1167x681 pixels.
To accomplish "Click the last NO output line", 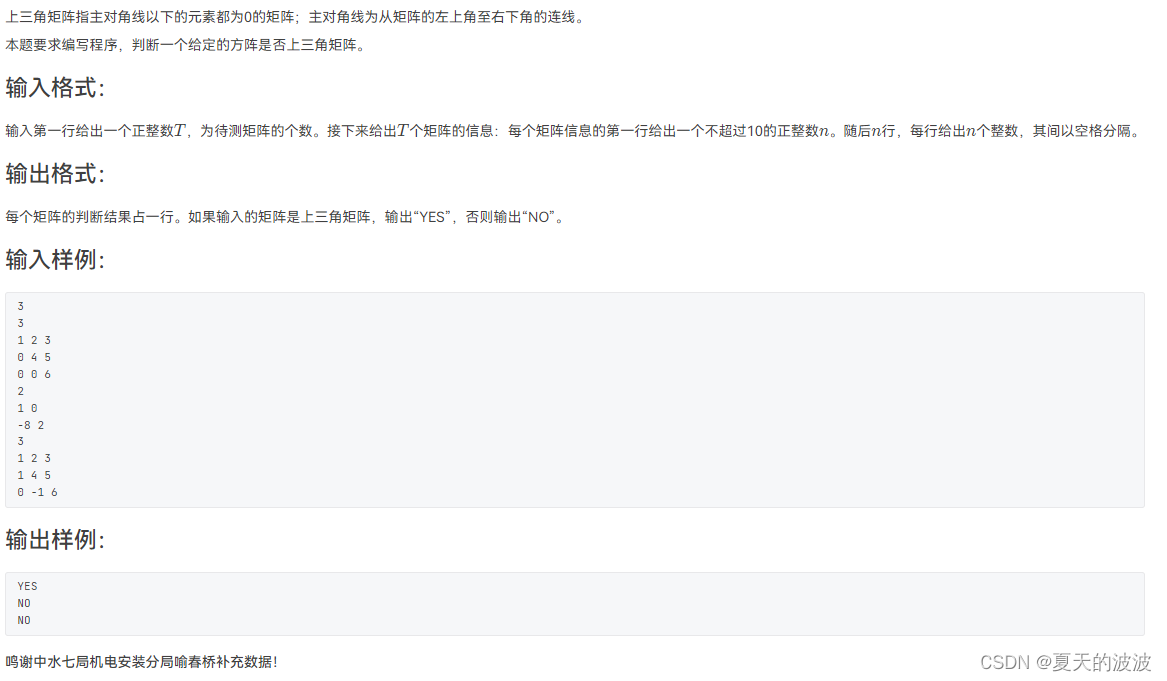I will tap(24, 621).
